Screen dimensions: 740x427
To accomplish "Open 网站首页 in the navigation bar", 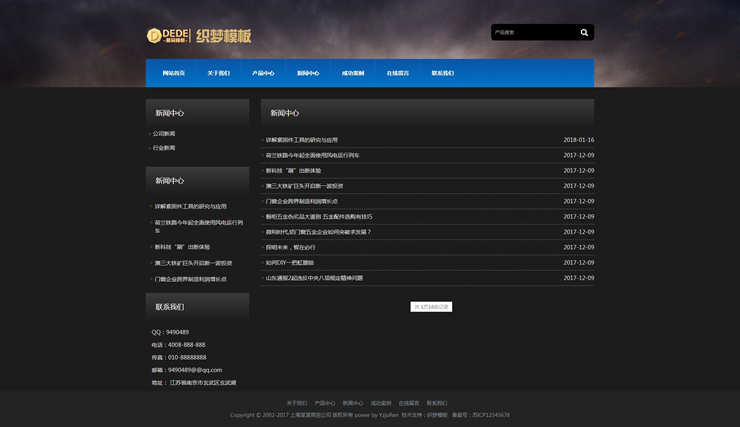I will click(x=173, y=73).
